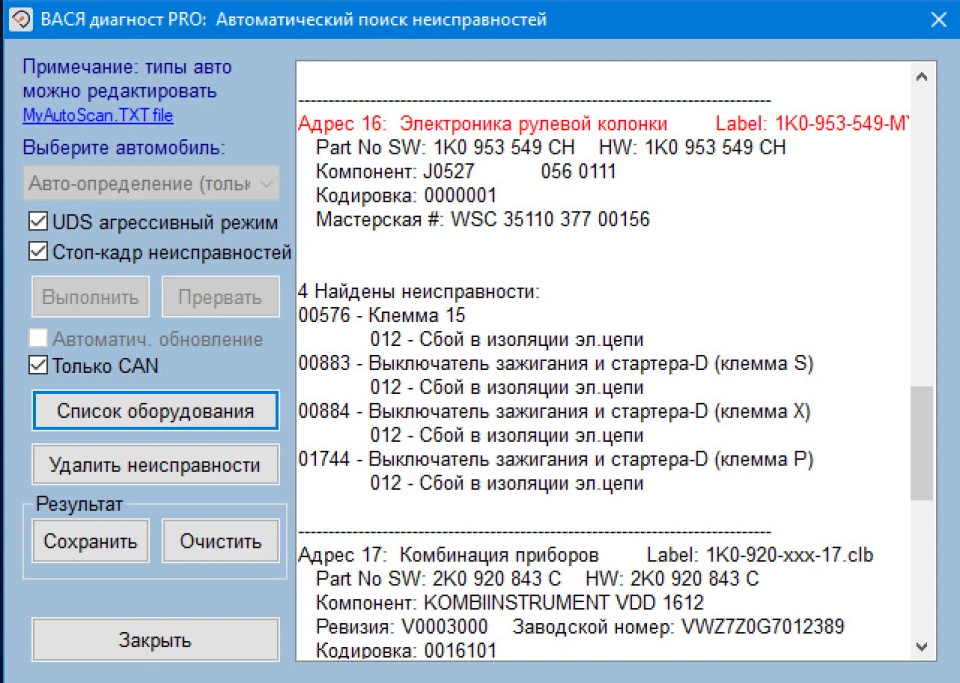Image resolution: width=960 pixels, height=683 pixels.
Task: Click Мастерская #: WSC 35110 377 00156 line
Action: pos(482,219)
